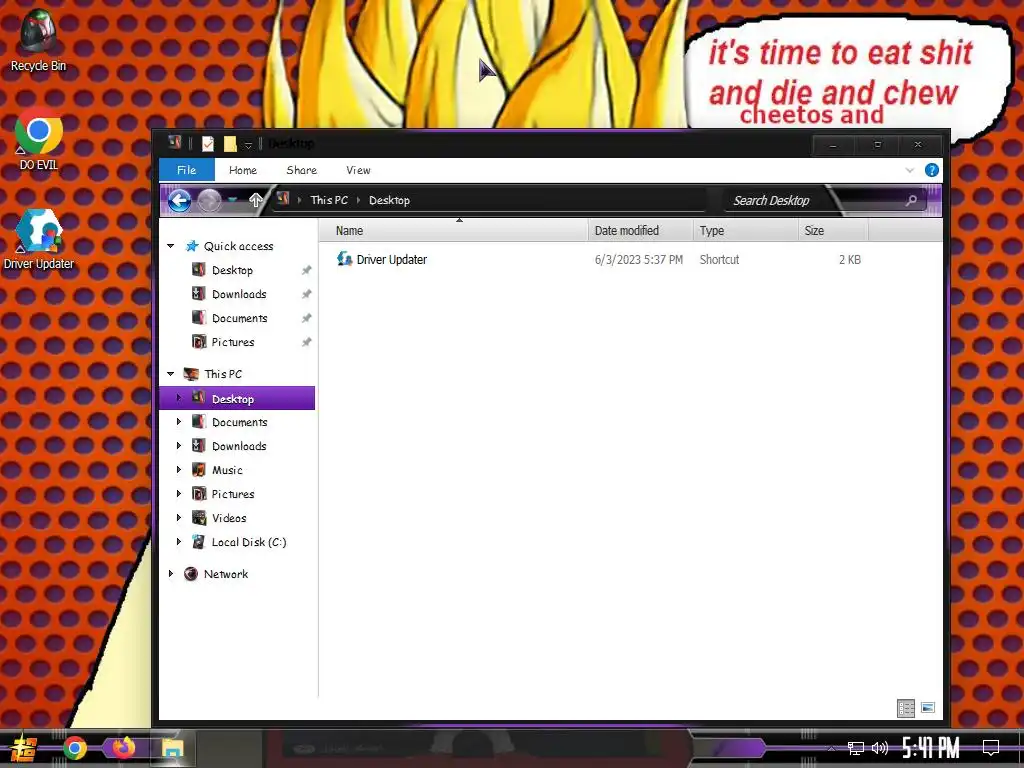Viewport: 1024px width, 768px height.
Task: Click the 5:41 PM taskbar clock
Action: tap(931, 748)
